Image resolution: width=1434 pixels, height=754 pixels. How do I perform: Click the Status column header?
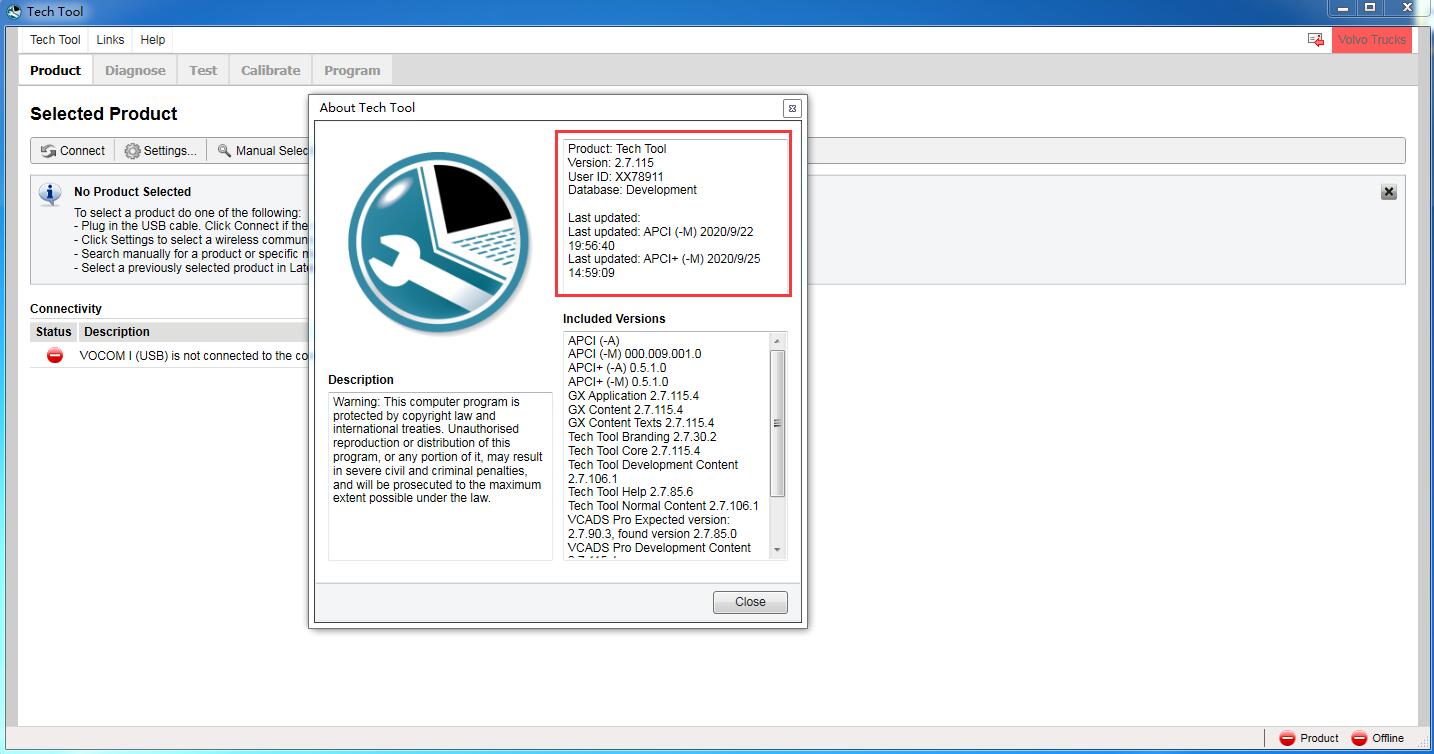(54, 332)
